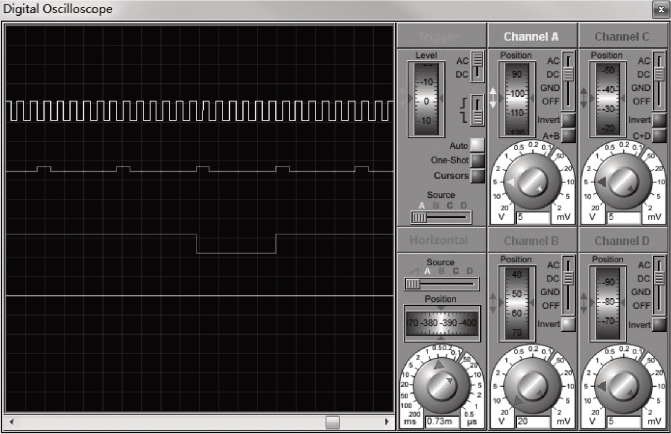Click Channel A coupling slide switch

pyautogui.click(x=568, y=80)
